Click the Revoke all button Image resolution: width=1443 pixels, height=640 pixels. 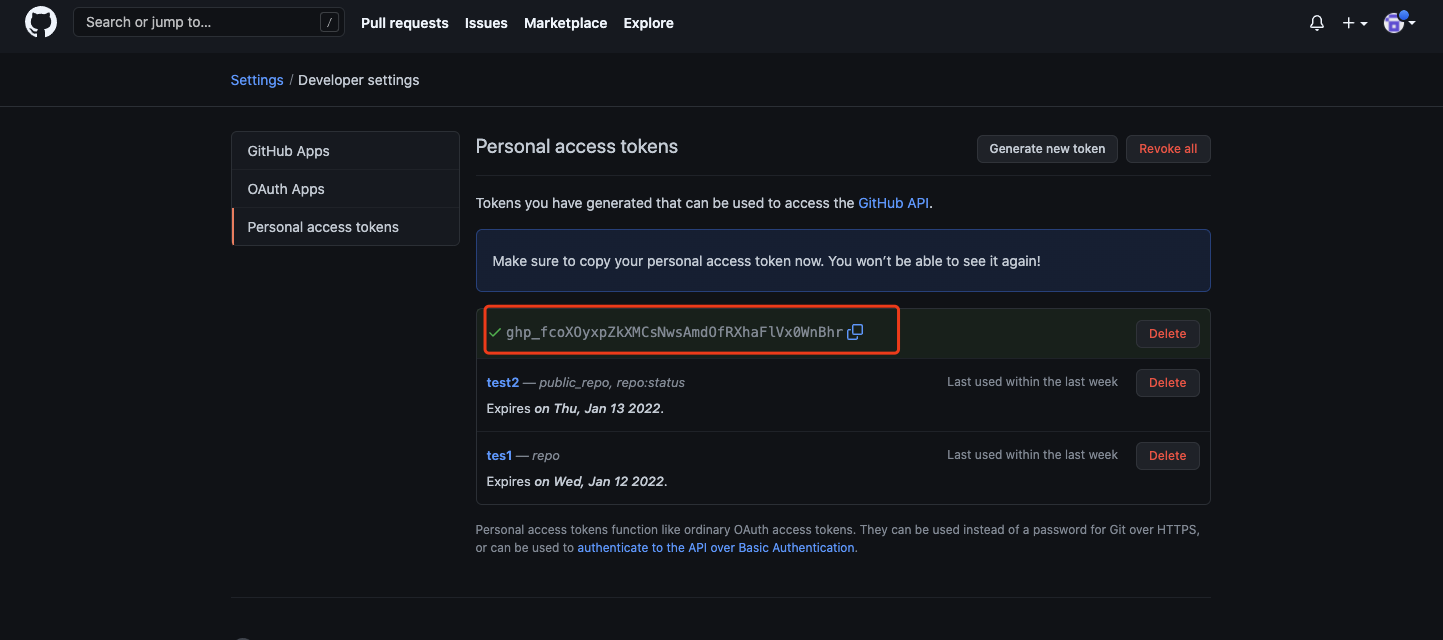point(1168,149)
